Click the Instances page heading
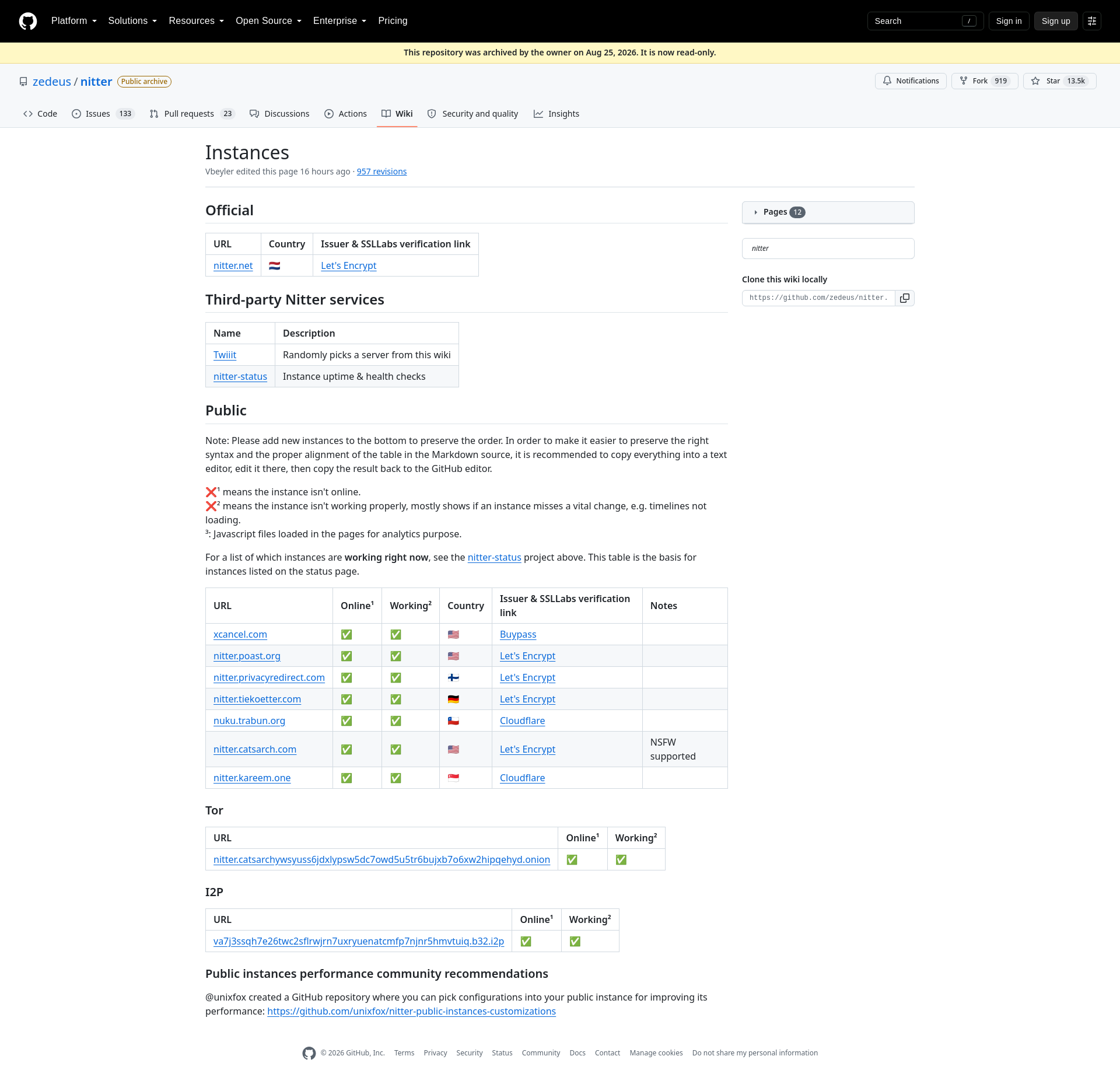The height and width of the screenshot is (1084, 1120). [x=247, y=153]
